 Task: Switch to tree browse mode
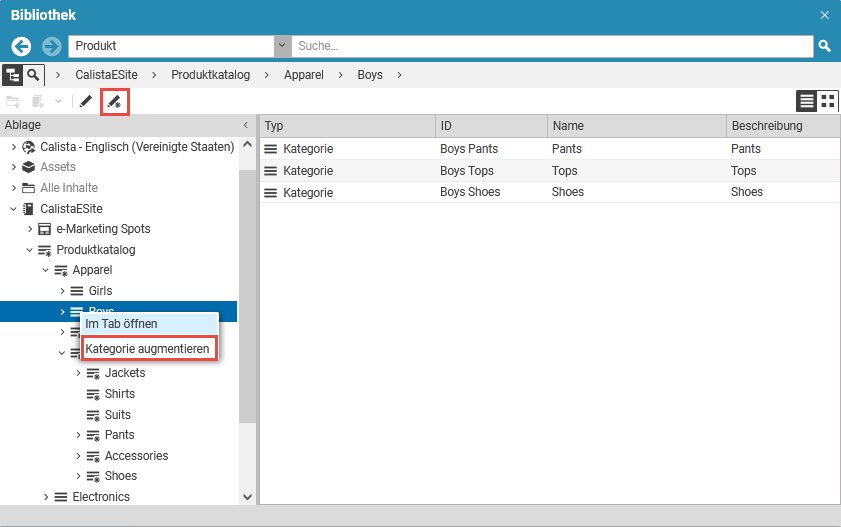coord(13,75)
